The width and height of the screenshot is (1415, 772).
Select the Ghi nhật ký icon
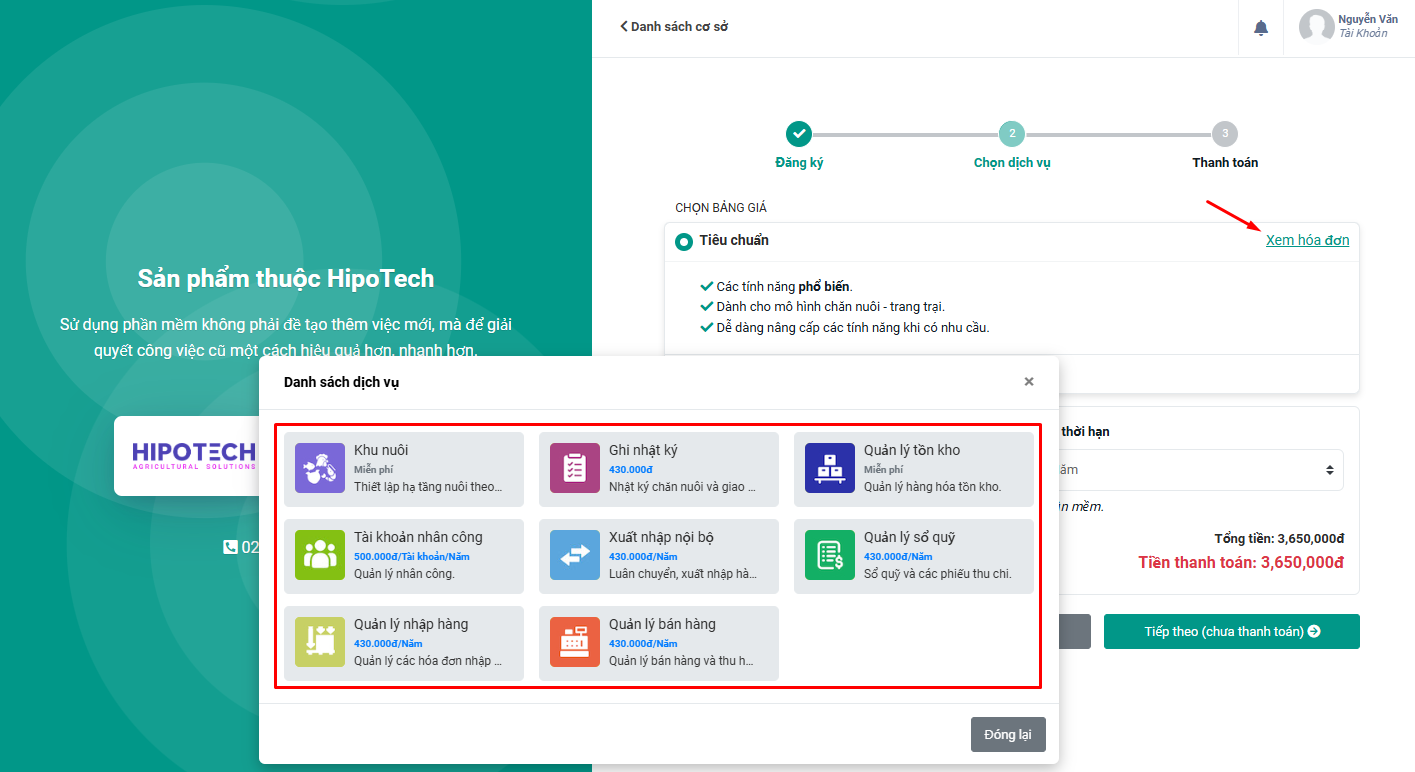[x=575, y=468]
